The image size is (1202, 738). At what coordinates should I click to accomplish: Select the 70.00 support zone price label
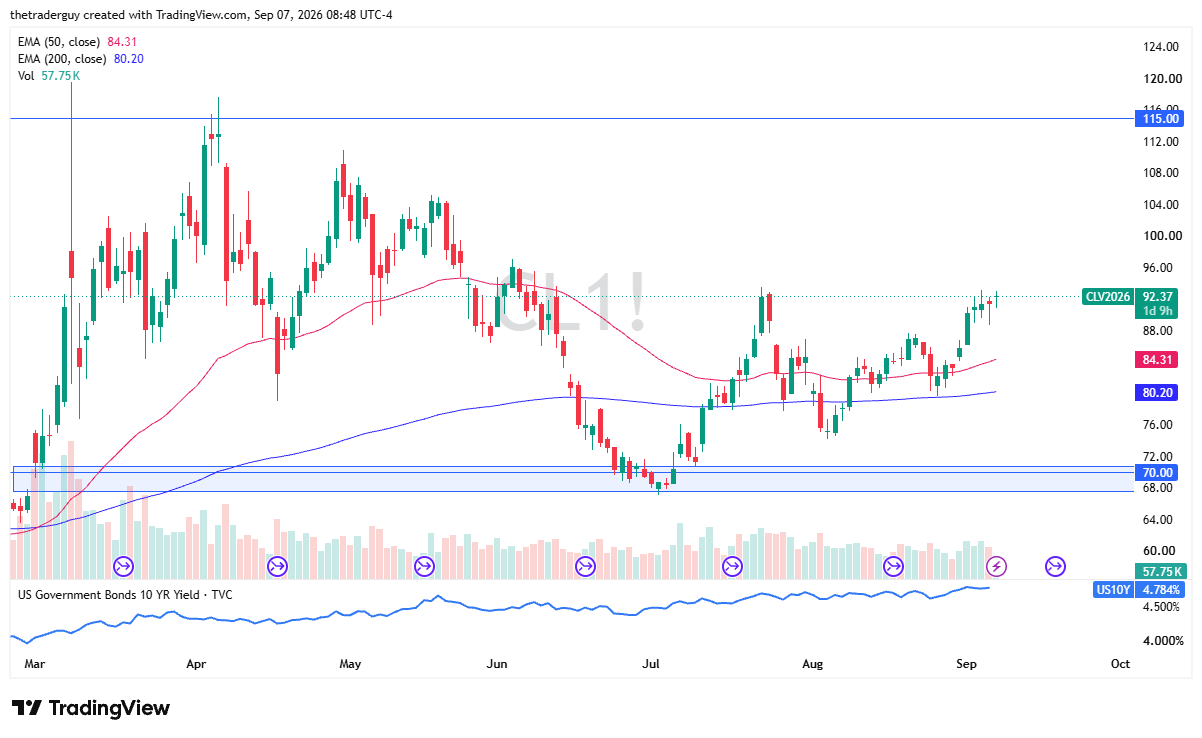point(1158,472)
